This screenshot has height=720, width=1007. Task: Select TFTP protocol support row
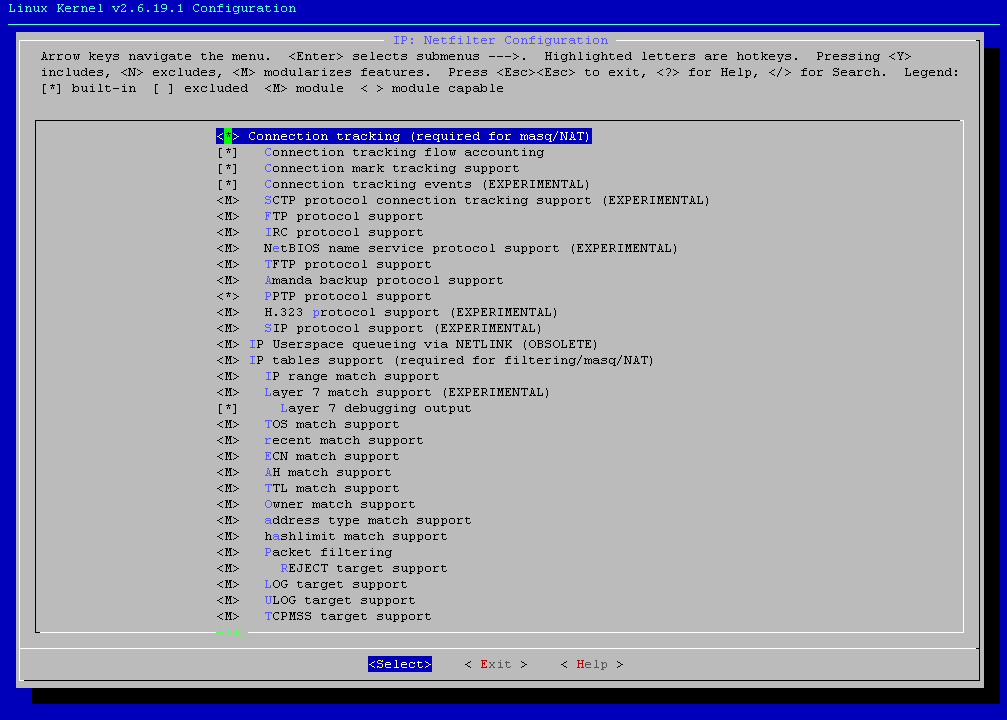click(x=324, y=265)
